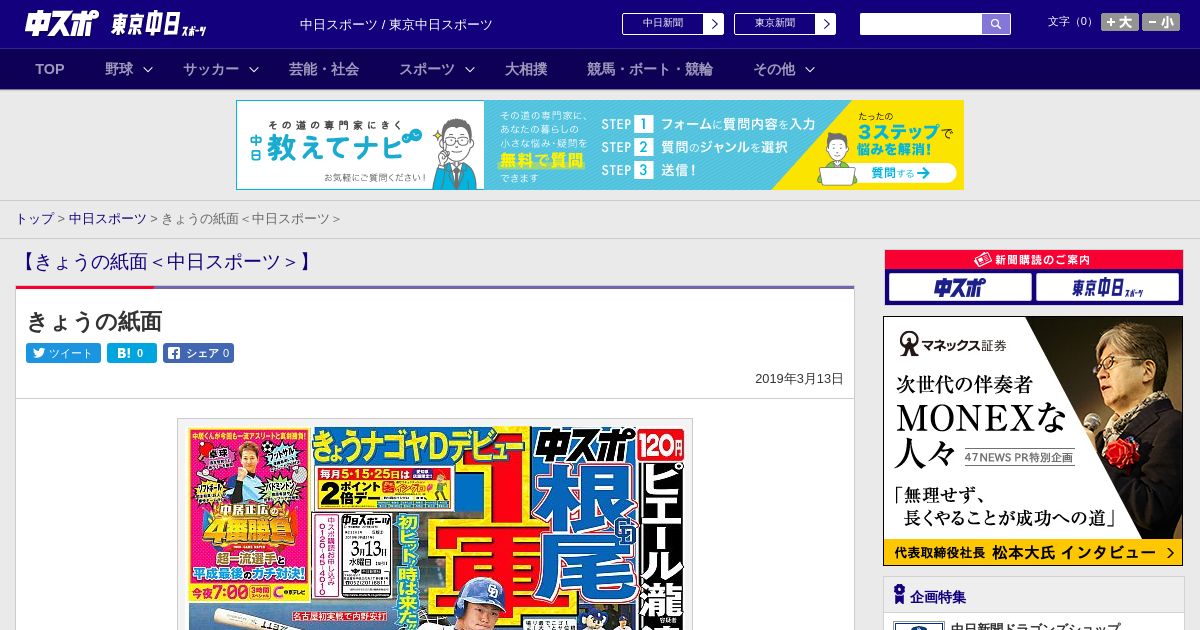Open 東京新聞 link button
Image resolution: width=1200 pixels, height=630 pixels.
click(x=775, y=24)
